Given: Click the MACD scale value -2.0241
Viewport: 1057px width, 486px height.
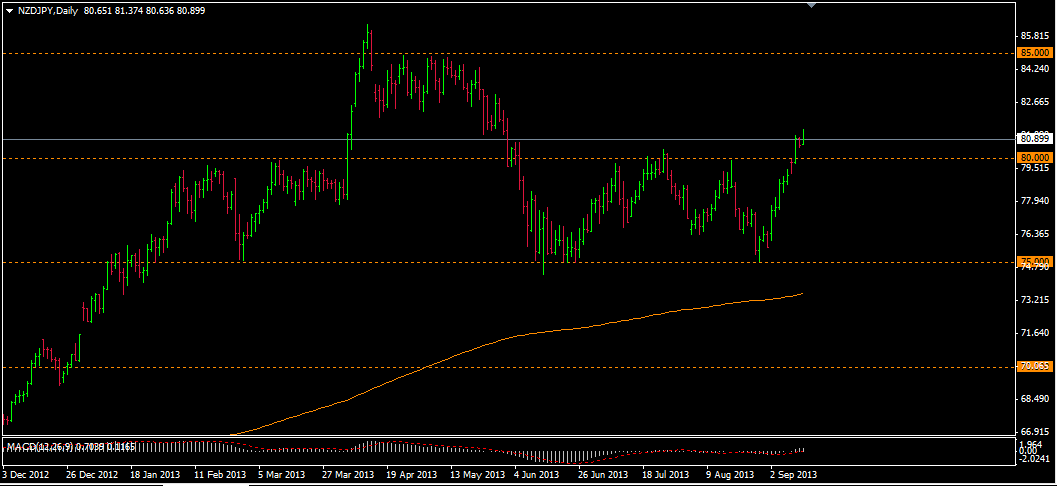Looking at the screenshot, I should pos(1035,458).
